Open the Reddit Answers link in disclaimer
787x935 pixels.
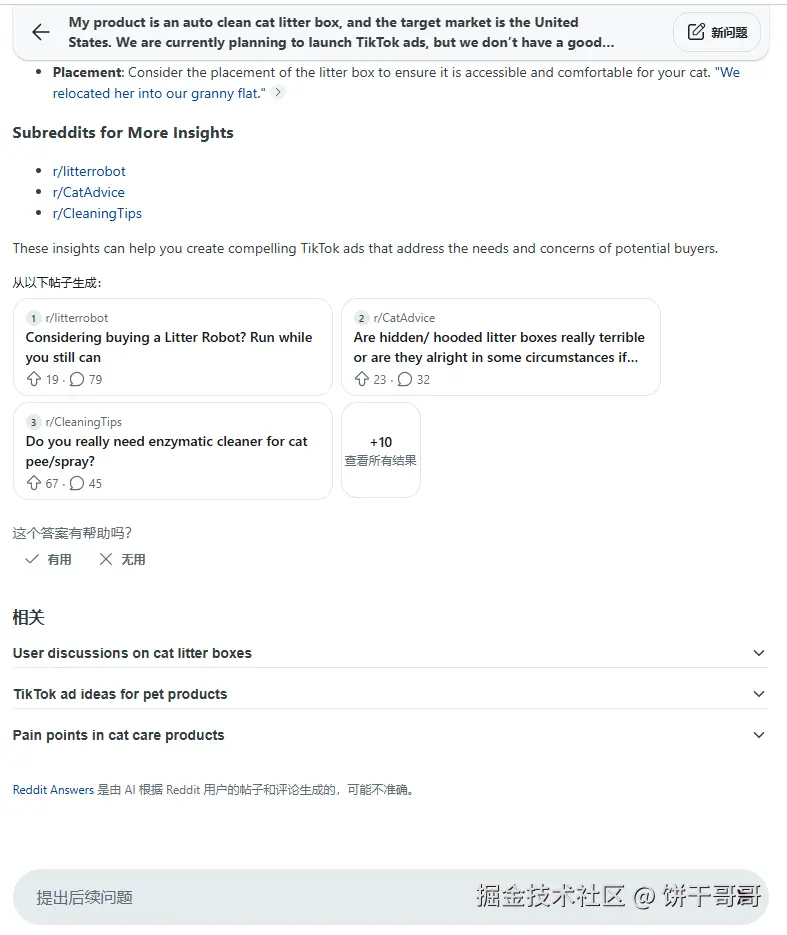pos(53,790)
